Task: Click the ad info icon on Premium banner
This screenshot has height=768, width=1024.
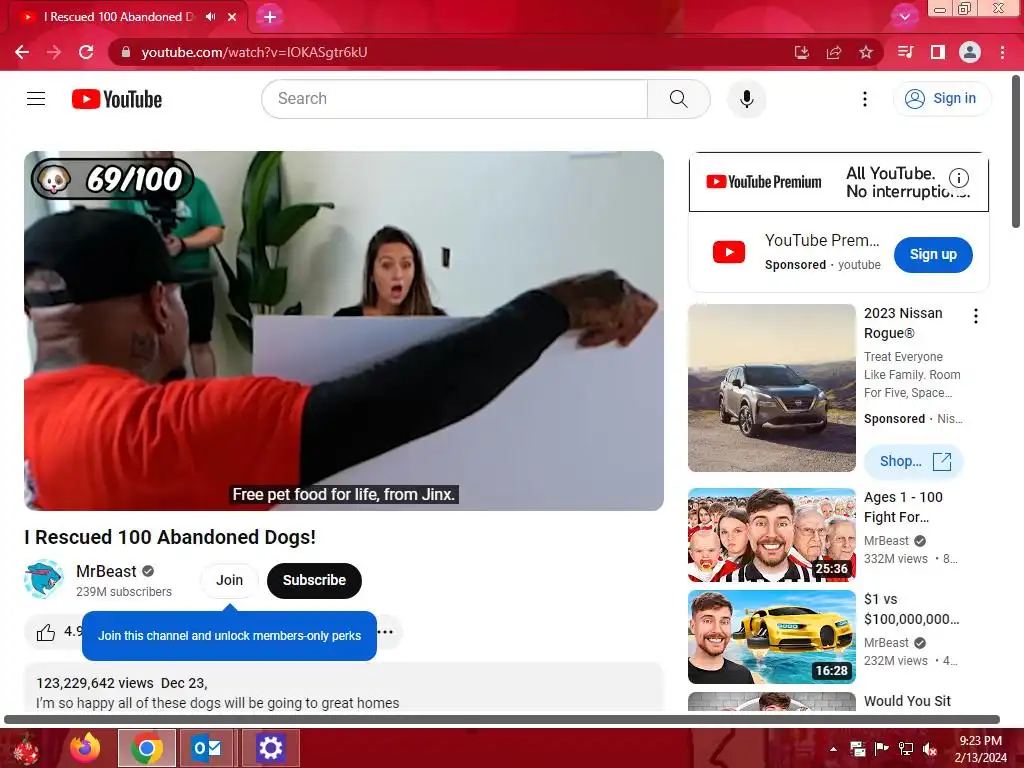Action: coord(959,178)
